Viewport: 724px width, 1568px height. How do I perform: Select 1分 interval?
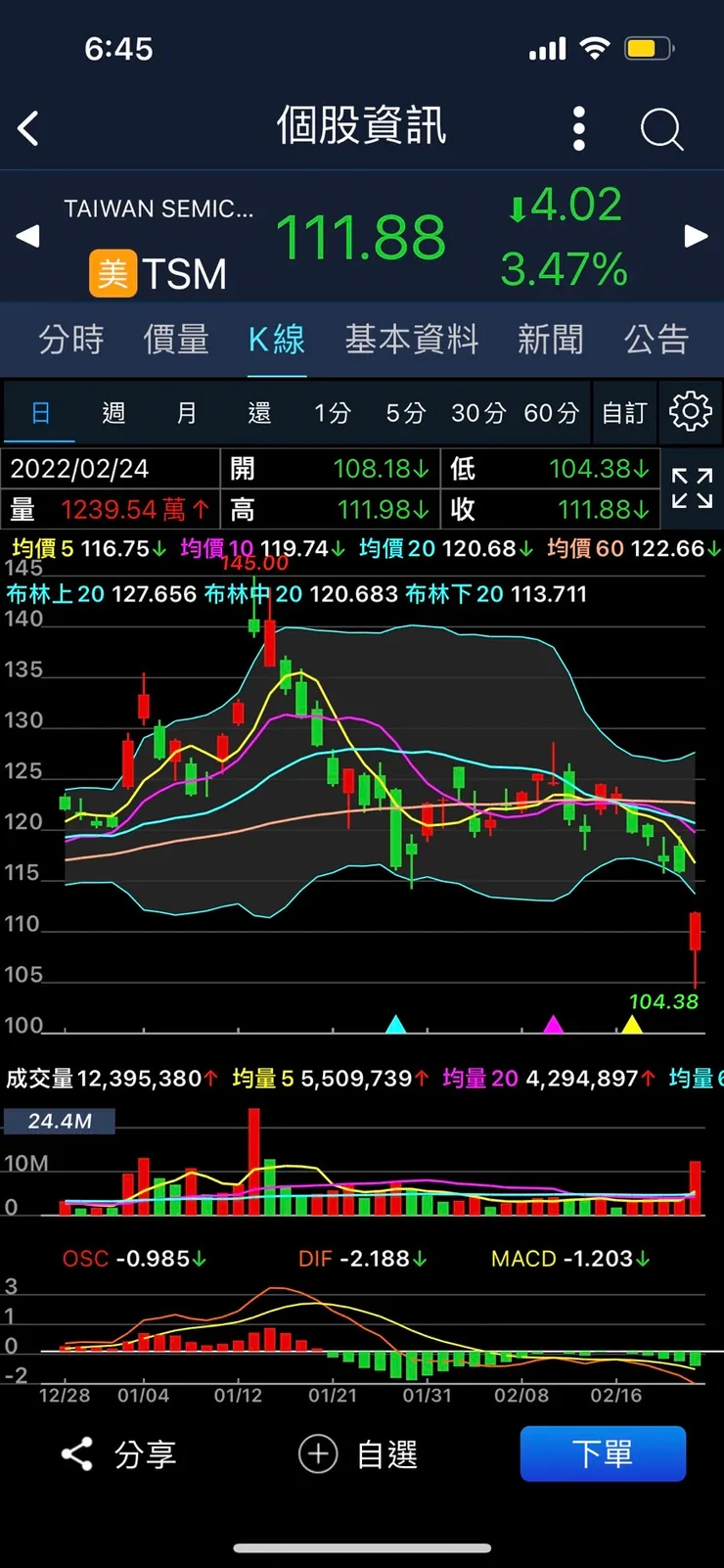[333, 413]
